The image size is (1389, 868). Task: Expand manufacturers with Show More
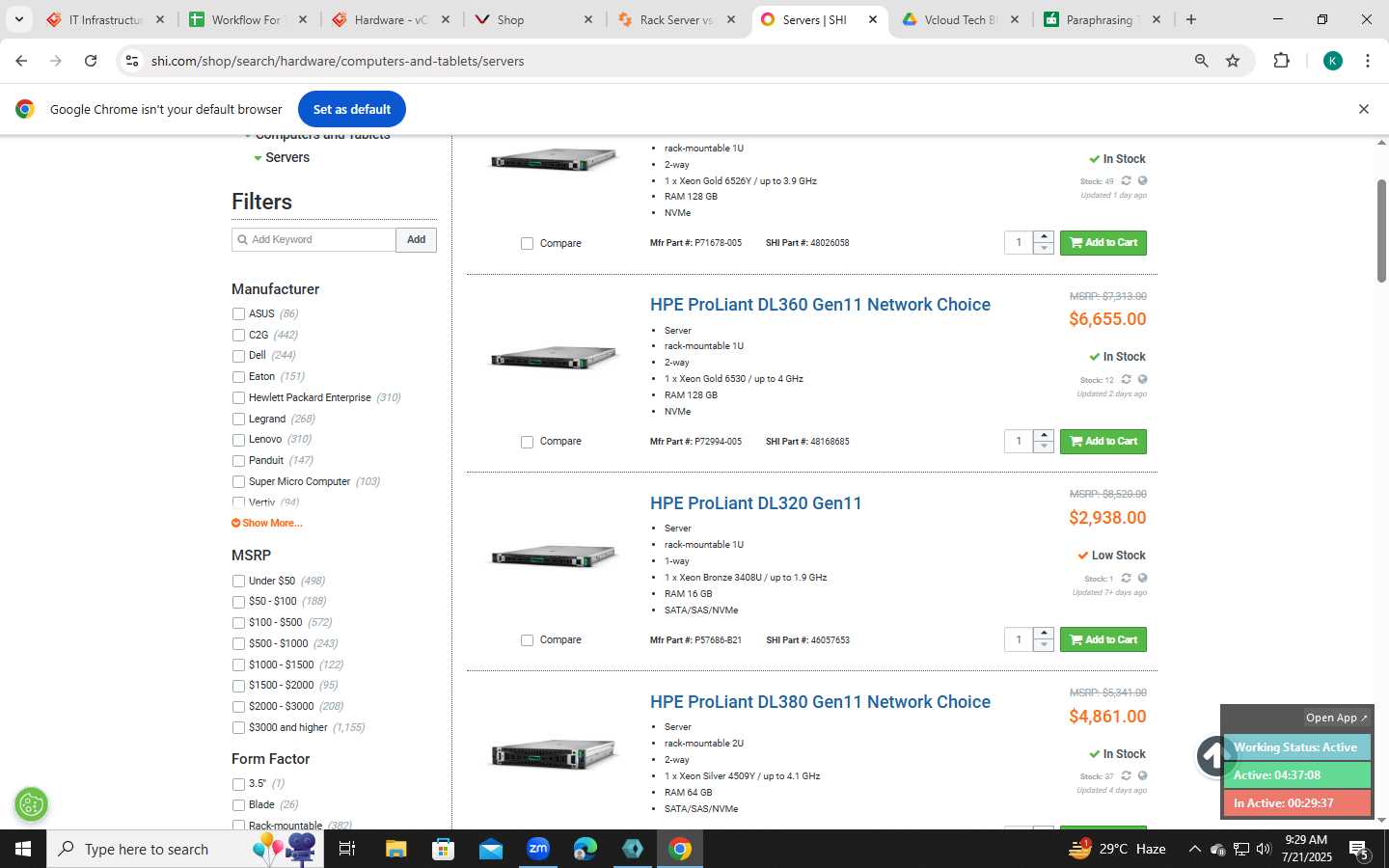pyautogui.click(x=267, y=523)
